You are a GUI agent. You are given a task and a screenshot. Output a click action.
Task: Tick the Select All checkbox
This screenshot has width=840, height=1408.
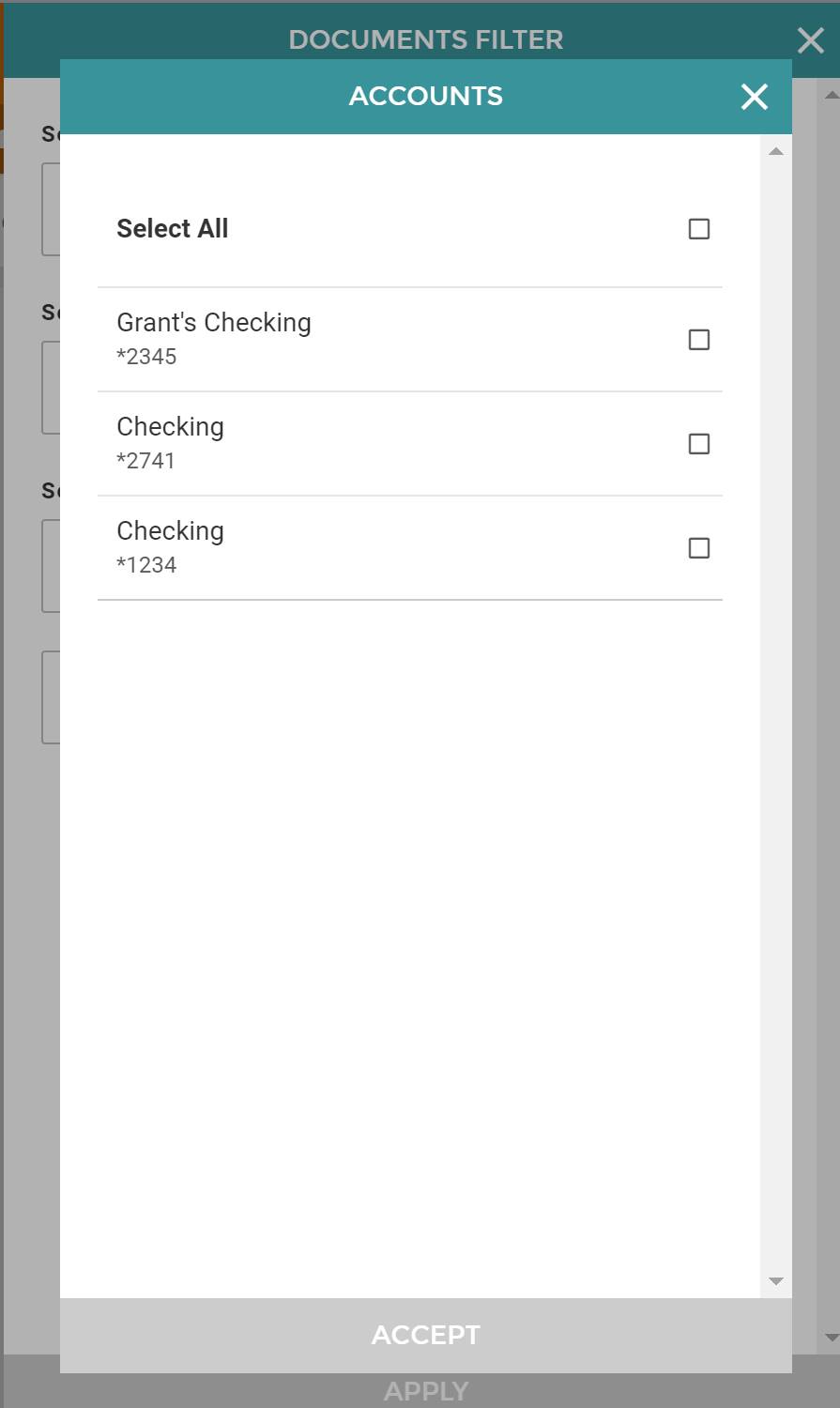(699, 229)
